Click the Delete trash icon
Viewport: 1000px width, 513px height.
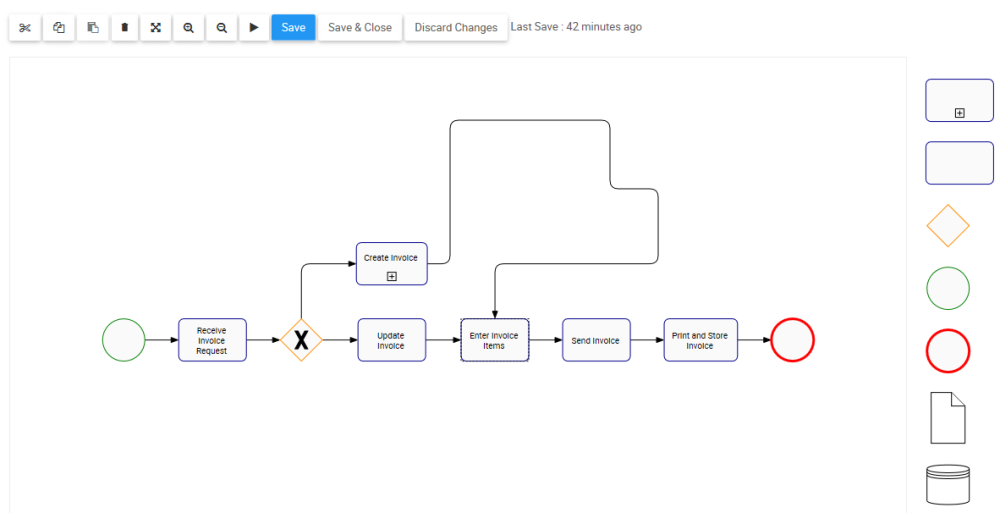124,28
